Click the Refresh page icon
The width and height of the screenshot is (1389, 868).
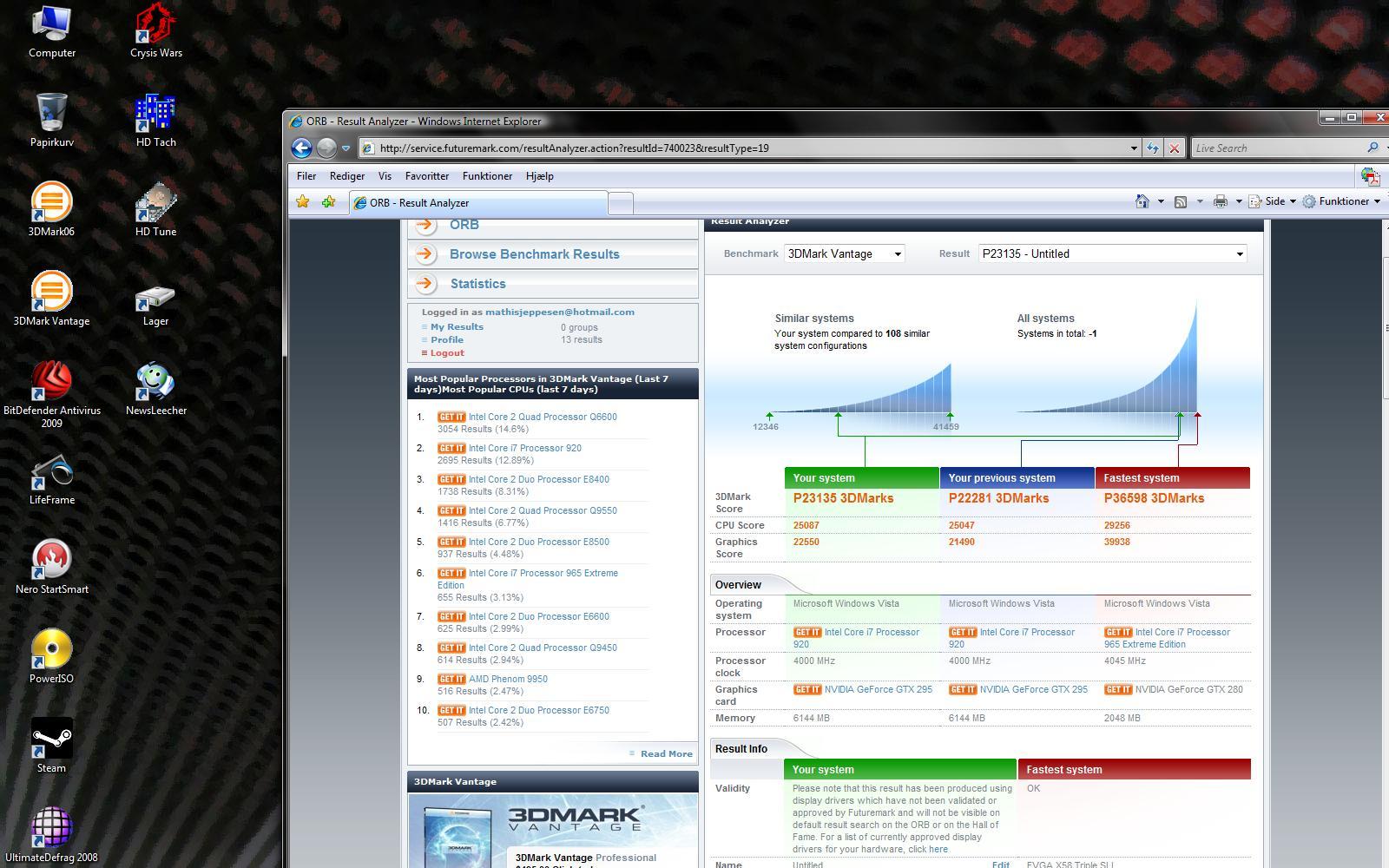click(x=1152, y=148)
